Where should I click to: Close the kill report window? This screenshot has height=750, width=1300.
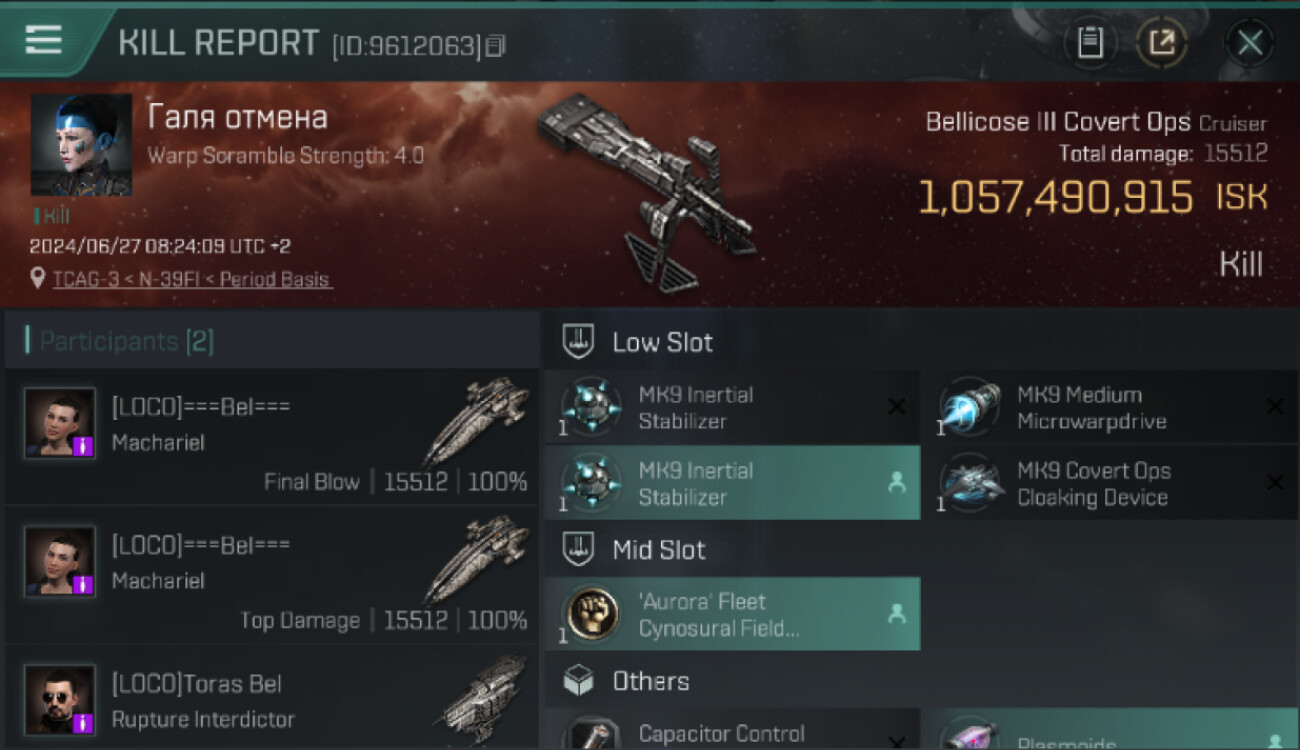coord(1250,43)
